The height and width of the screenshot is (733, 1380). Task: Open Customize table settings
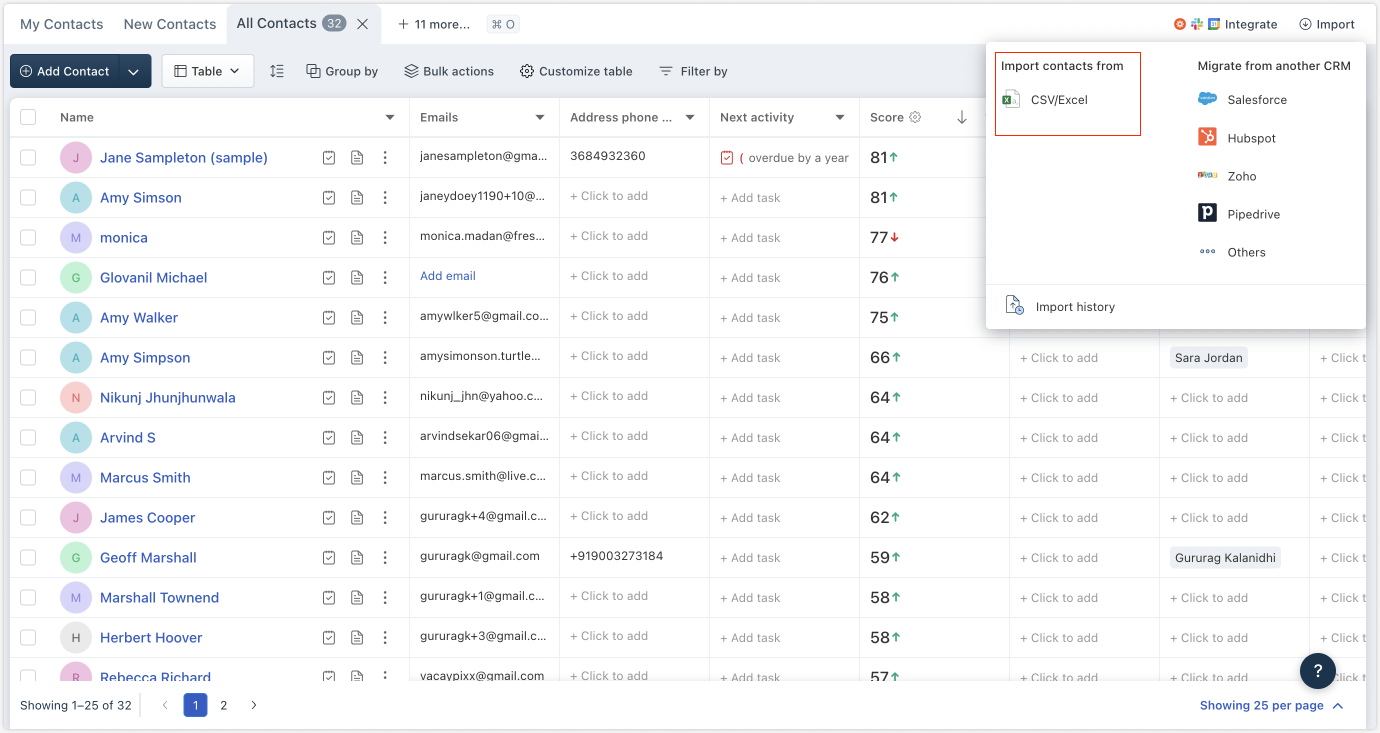click(x=525, y=70)
